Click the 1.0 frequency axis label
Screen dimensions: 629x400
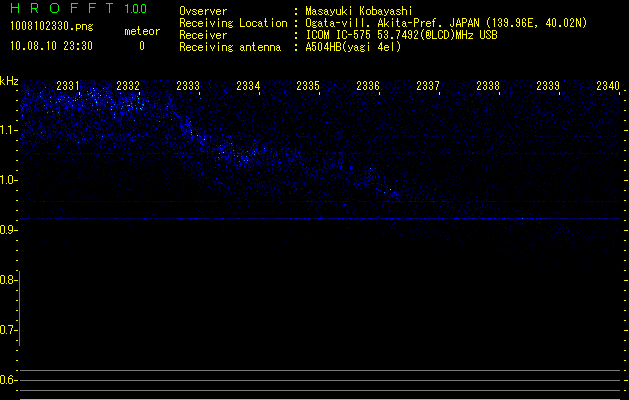tap(7, 180)
